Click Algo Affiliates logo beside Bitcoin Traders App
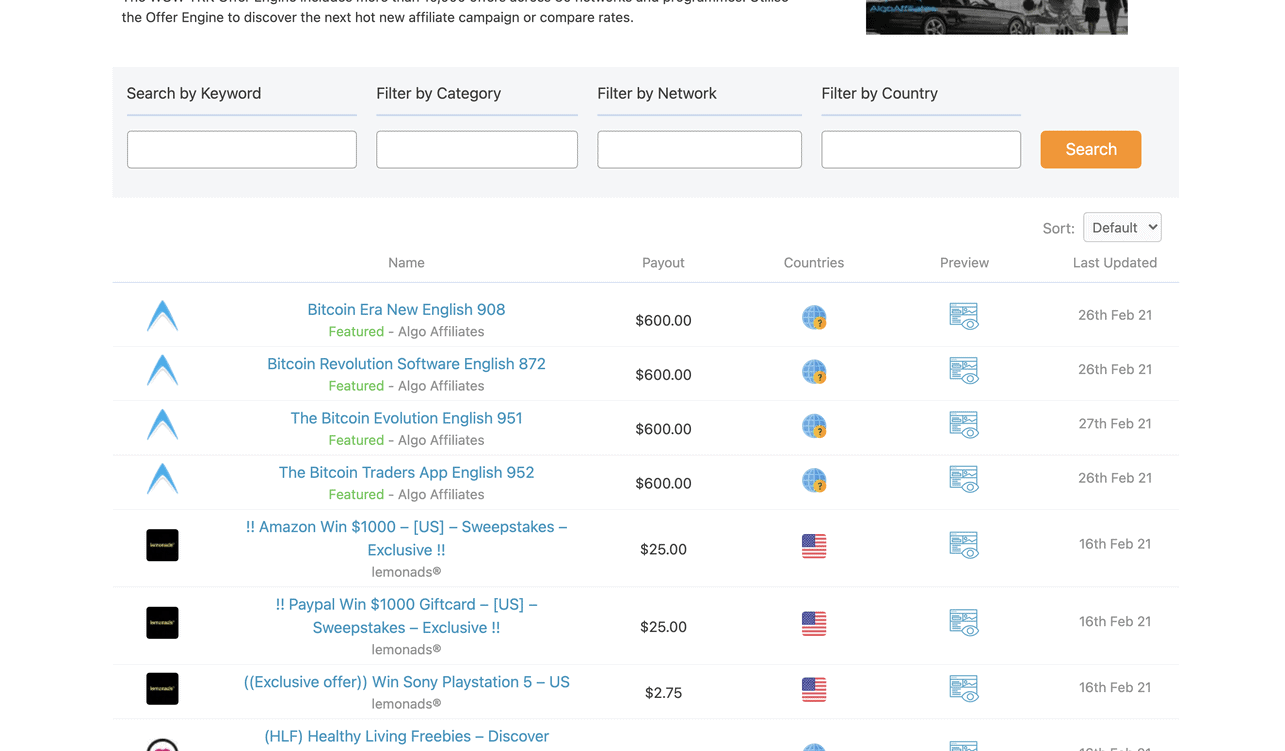This screenshot has height=751, width=1285. tap(162, 479)
